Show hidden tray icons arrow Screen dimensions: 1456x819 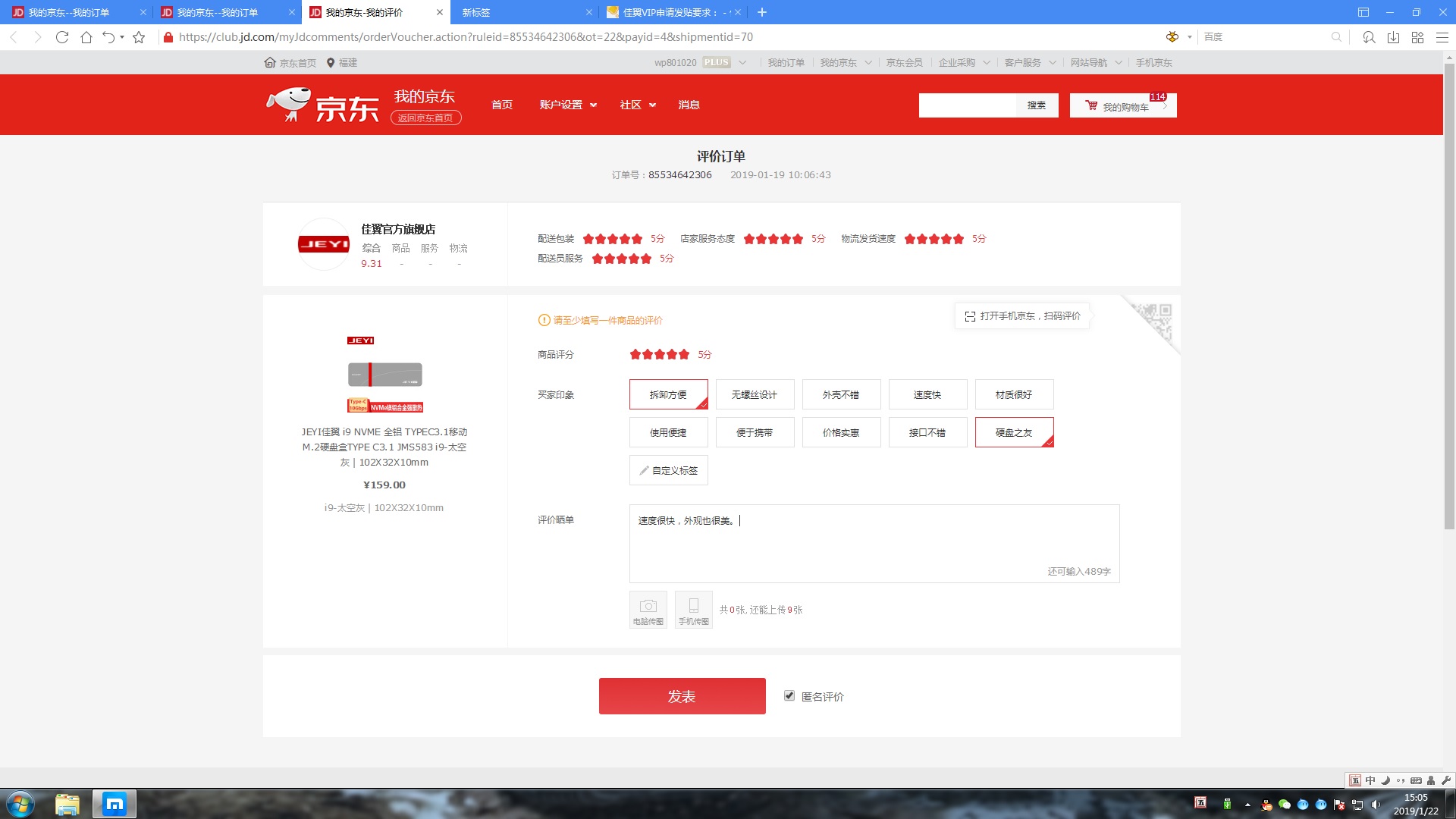coord(1247,805)
